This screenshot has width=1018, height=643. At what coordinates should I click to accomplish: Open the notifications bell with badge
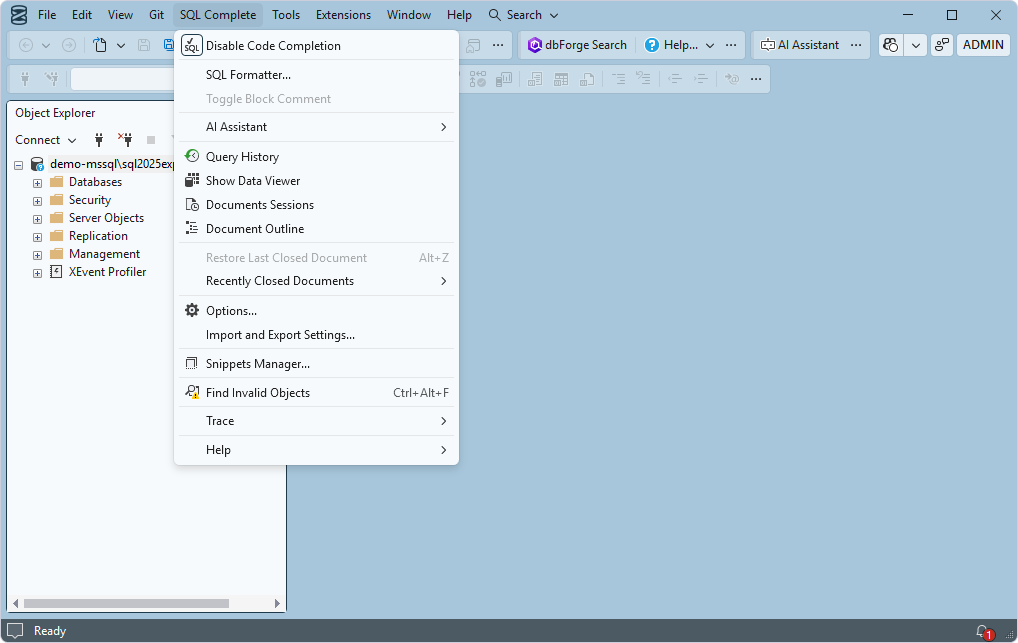click(x=984, y=631)
